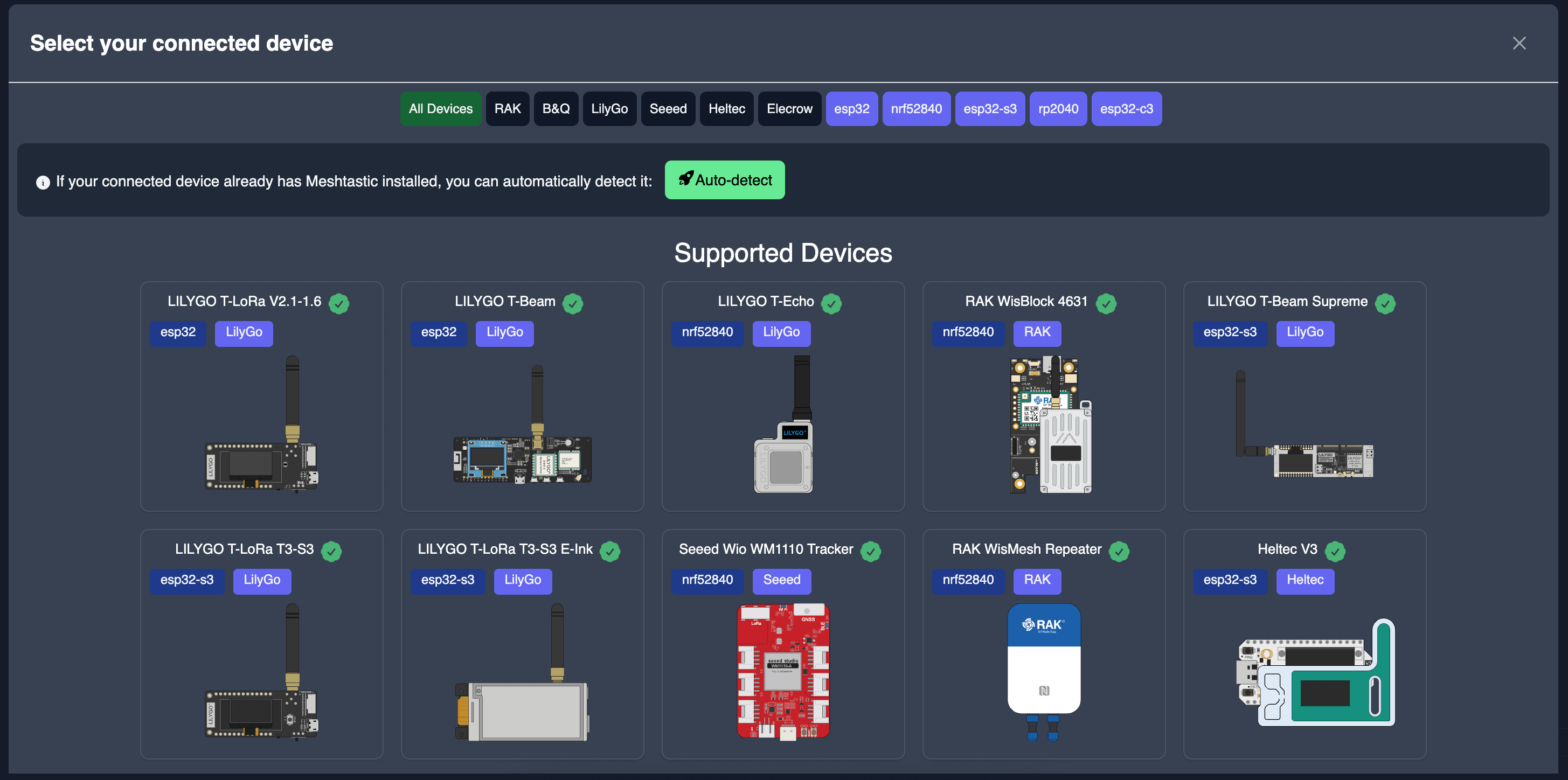The height and width of the screenshot is (780, 1568).
Task: Click the verified checkmark on LILYGO T-LoRa T3-S3
Action: pos(332,551)
